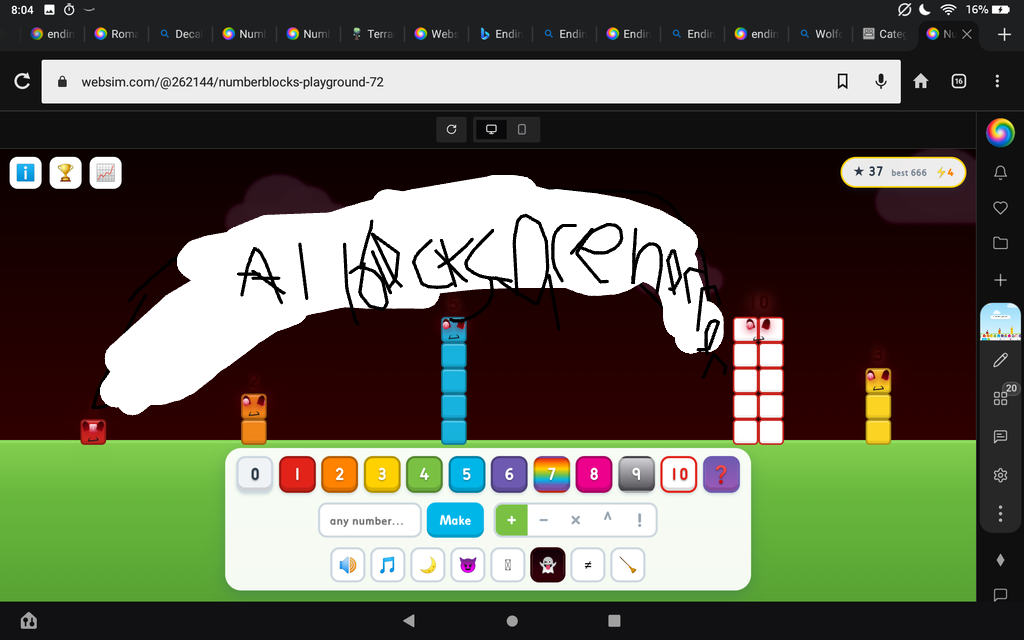Click the small red numberblock 1 character
Image resolution: width=1024 pixels, height=640 pixels.
pos(93,432)
